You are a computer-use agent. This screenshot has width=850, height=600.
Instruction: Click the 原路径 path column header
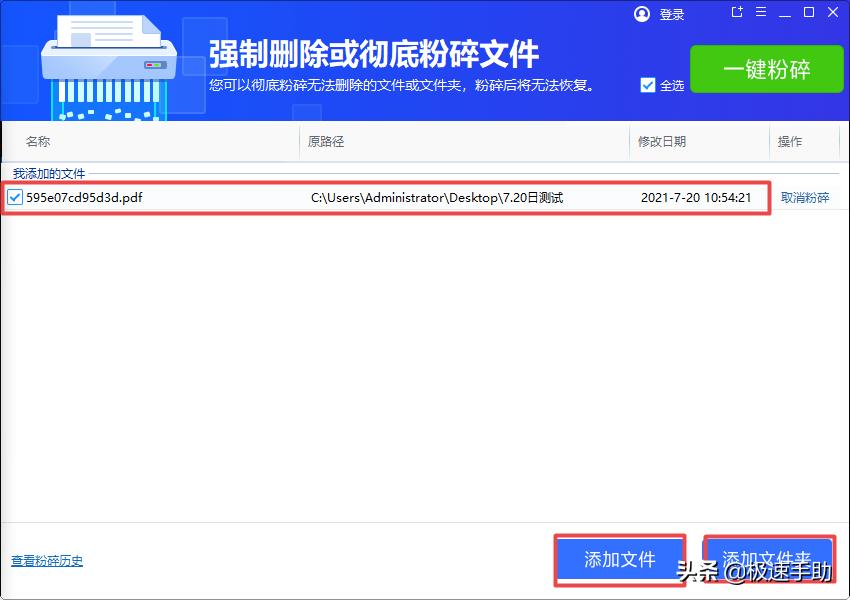coord(326,141)
